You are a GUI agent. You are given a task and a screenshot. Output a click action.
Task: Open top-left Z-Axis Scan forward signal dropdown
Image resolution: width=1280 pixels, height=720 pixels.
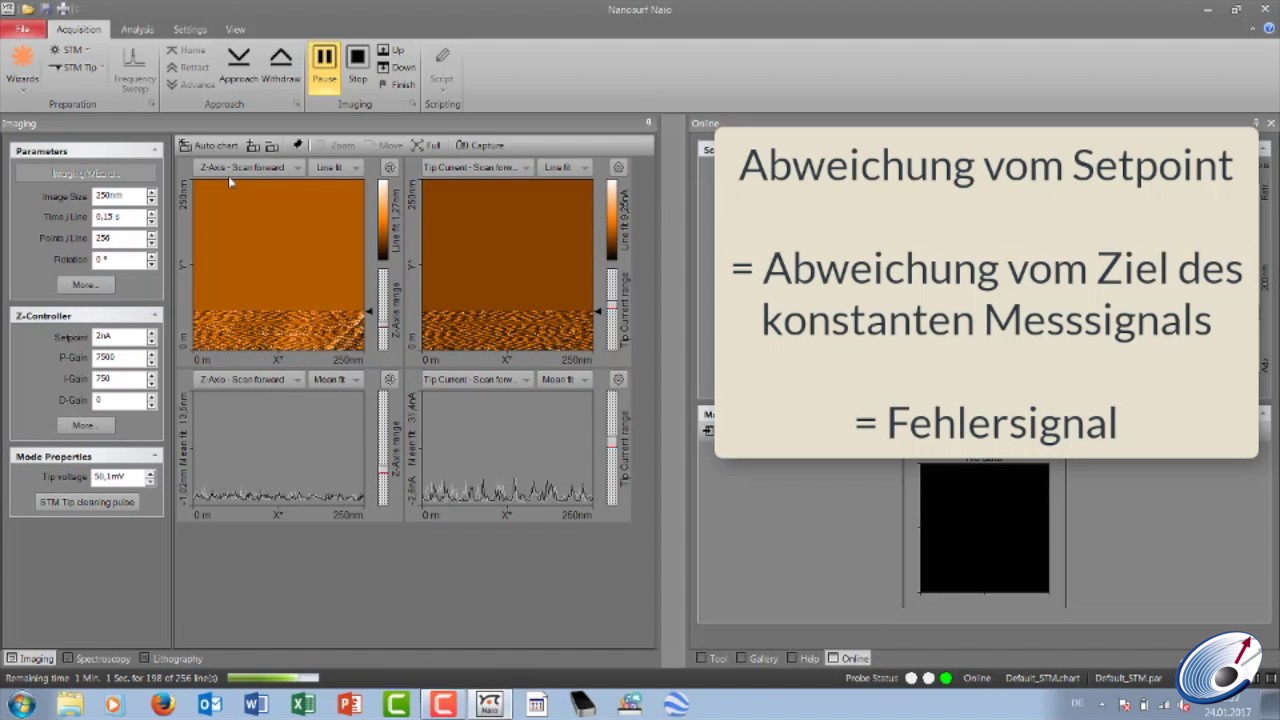[x=249, y=167]
